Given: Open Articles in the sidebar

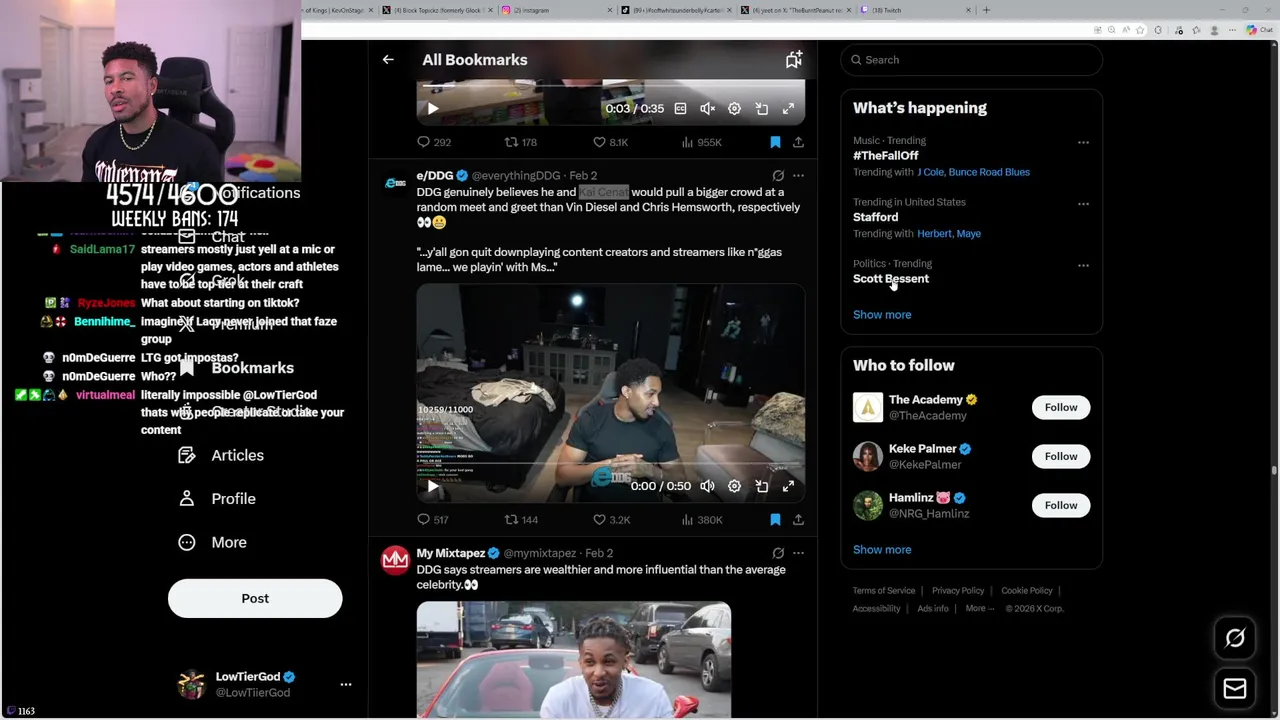Looking at the screenshot, I should (221, 455).
